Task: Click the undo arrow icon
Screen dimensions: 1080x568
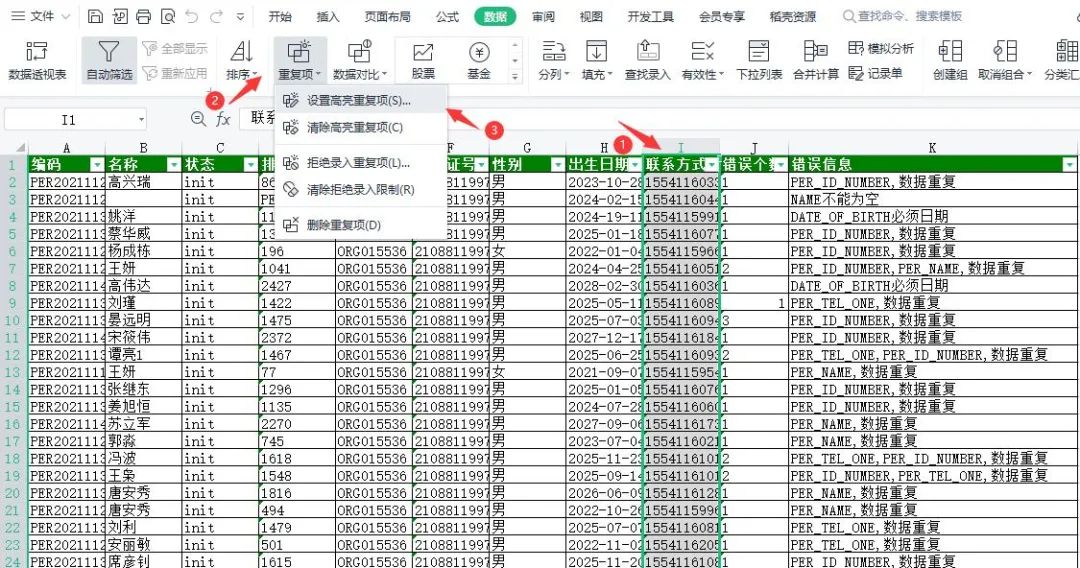Action: pos(192,17)
